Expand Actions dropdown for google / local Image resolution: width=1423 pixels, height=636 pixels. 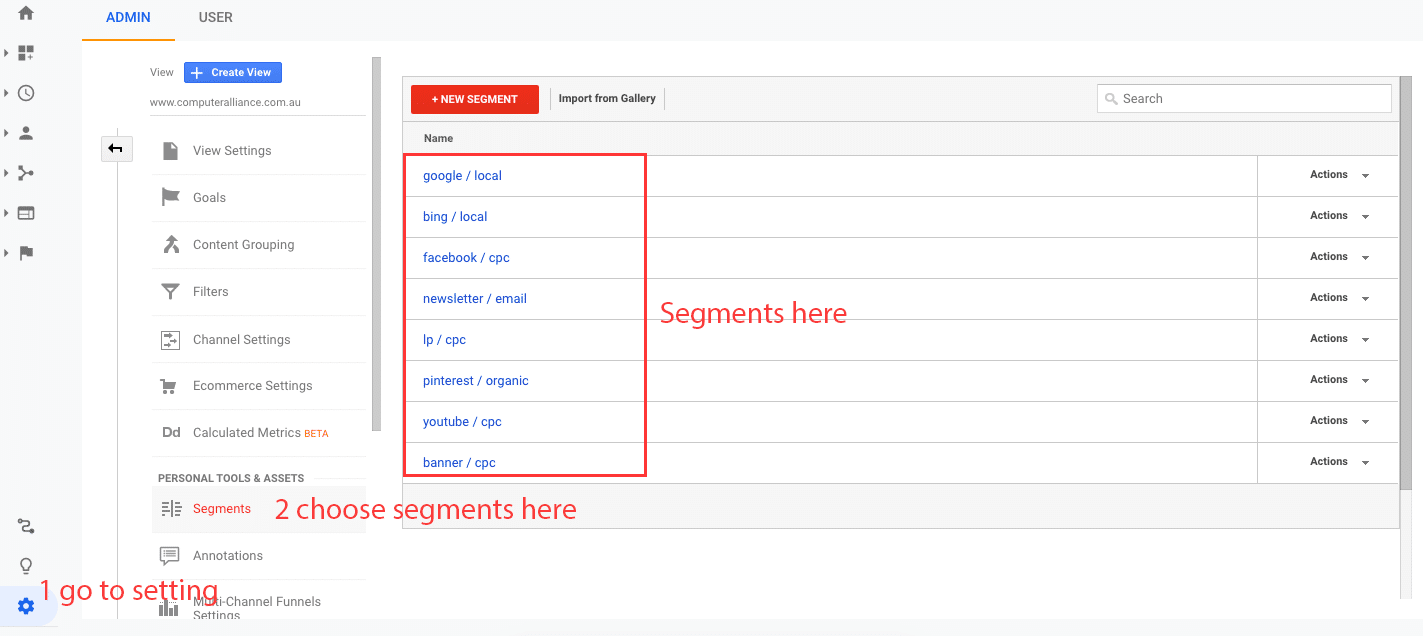click(1339, 175)
